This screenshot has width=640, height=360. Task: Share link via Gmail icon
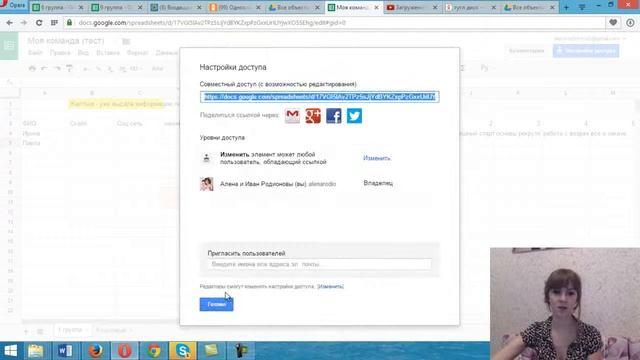(x=292, y=116)
